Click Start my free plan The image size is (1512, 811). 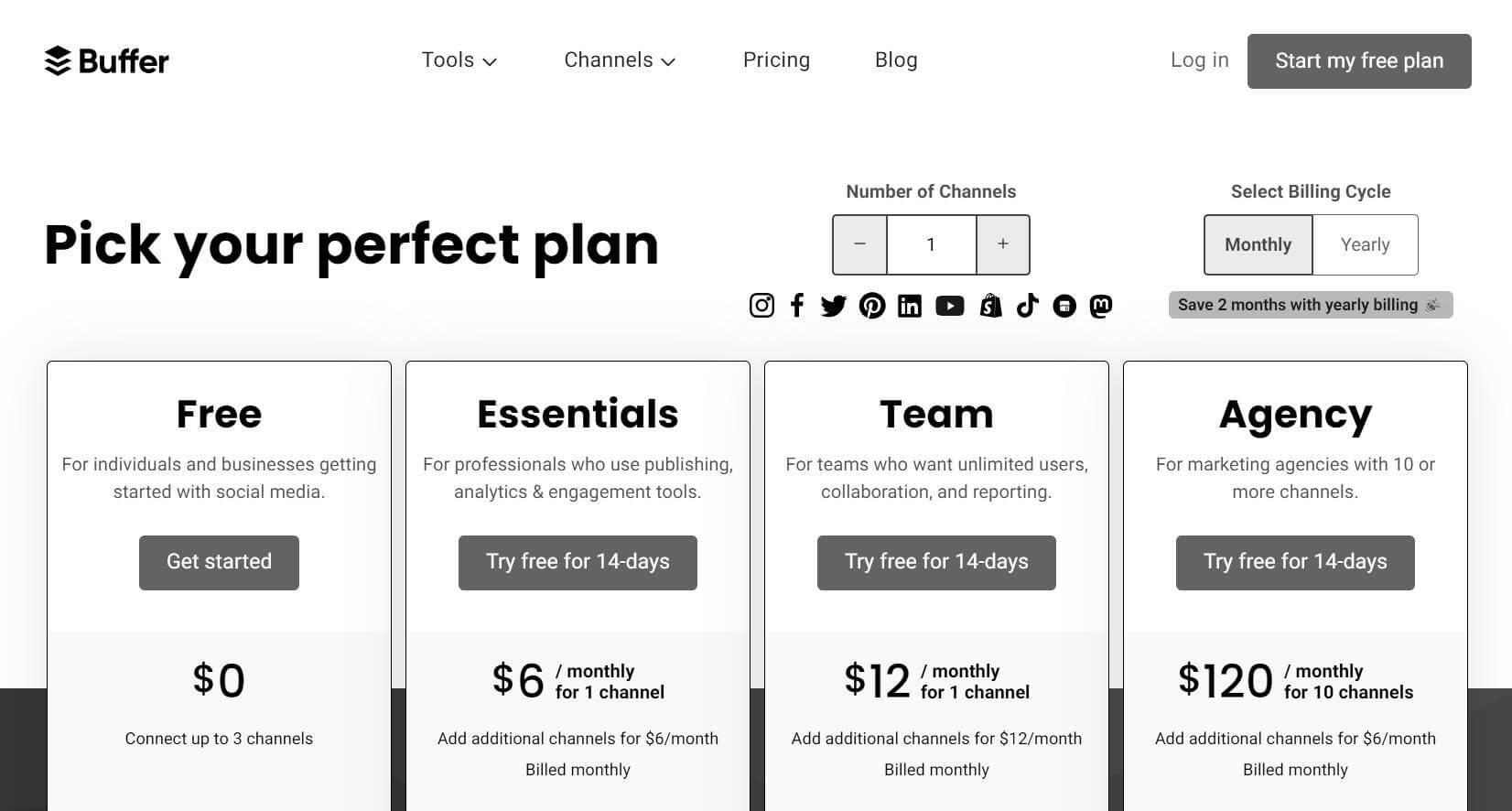(x=1358, y=60)
